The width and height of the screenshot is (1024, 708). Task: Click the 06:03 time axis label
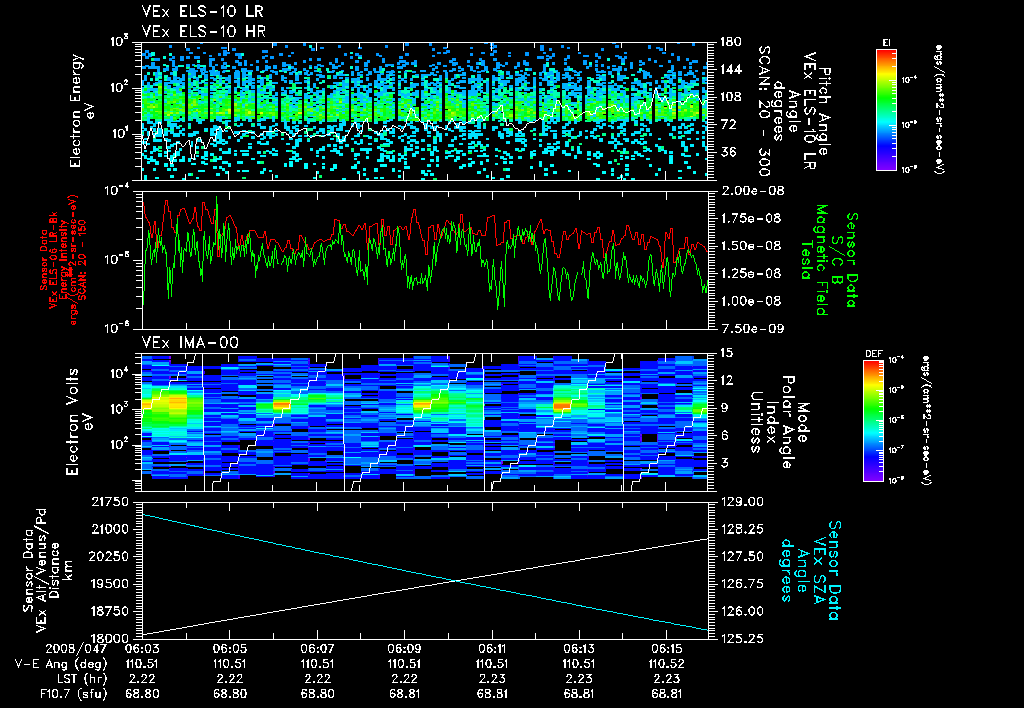coord(142,650)
